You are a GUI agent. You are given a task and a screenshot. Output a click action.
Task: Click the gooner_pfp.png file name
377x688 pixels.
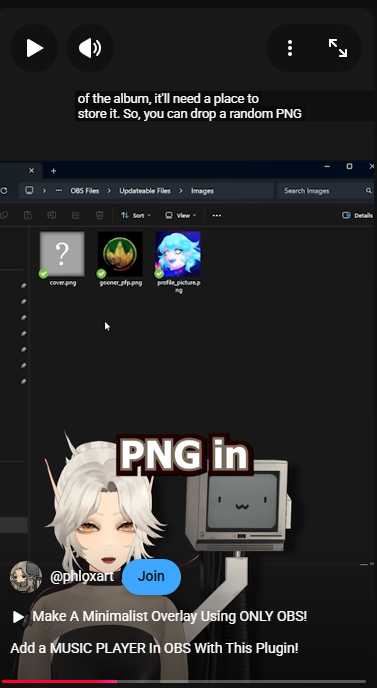pyautogui.click(x=121, y=283)
